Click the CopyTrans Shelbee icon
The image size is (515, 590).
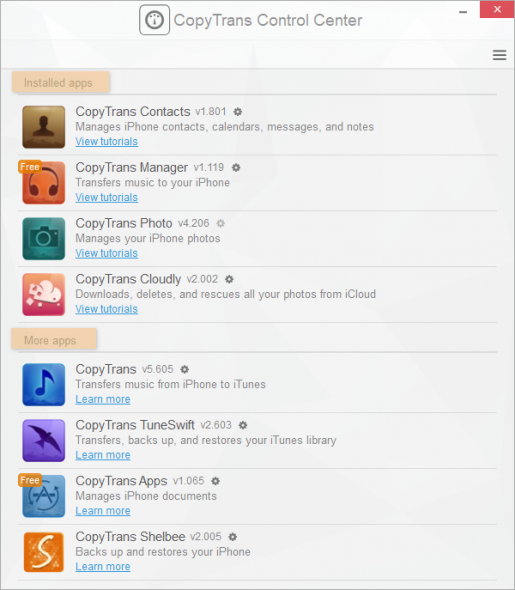coord(44,552)
